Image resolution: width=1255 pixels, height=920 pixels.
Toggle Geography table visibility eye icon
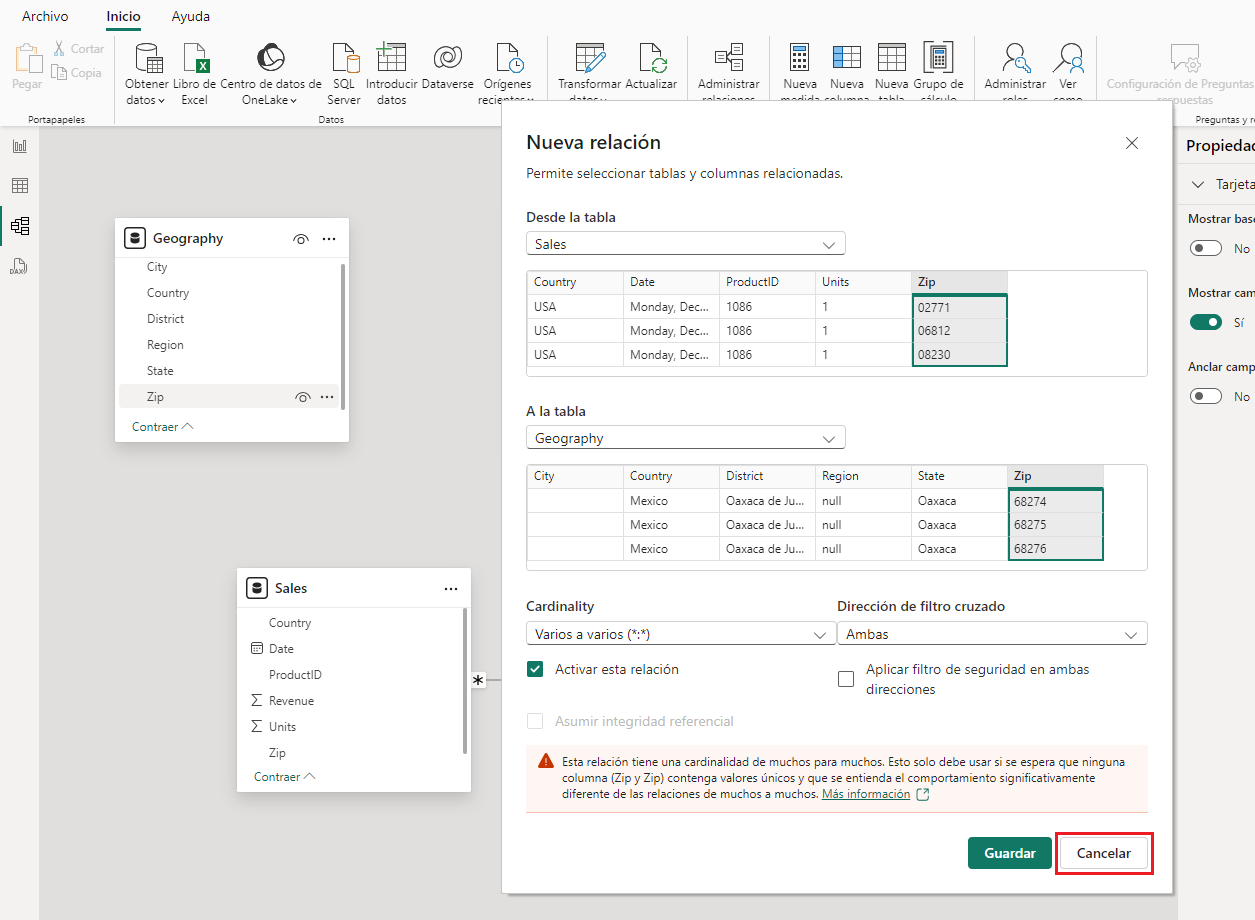300,239
